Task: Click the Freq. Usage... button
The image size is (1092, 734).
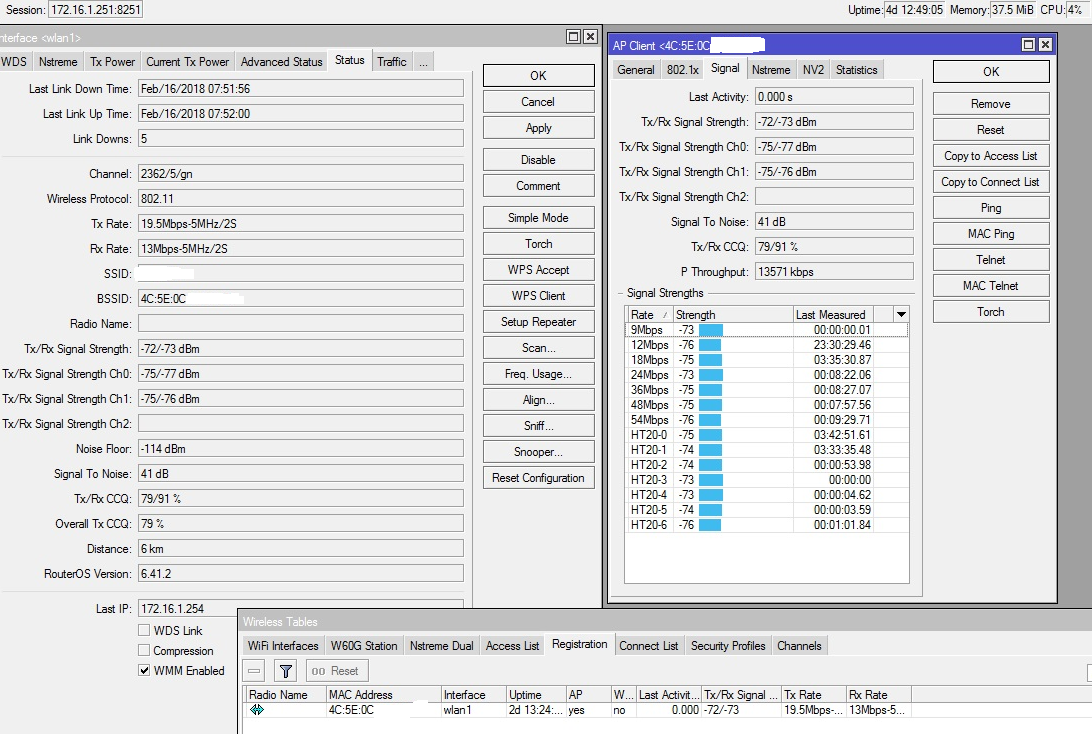Action: click(x=538, y=374)
